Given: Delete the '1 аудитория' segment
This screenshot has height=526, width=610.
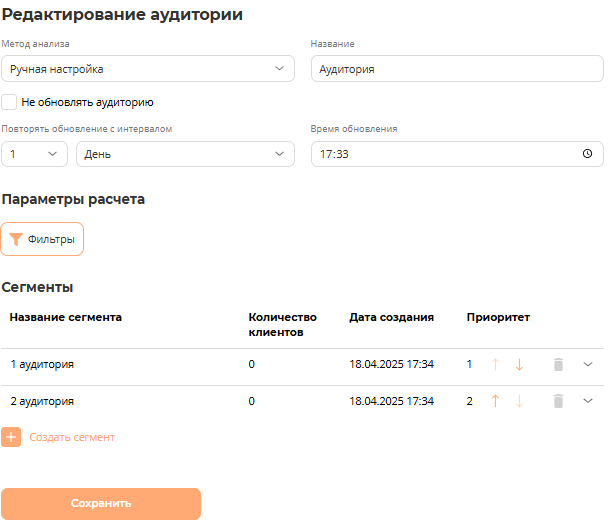Looking at the screenshot, I should click(x=558, y=365).
